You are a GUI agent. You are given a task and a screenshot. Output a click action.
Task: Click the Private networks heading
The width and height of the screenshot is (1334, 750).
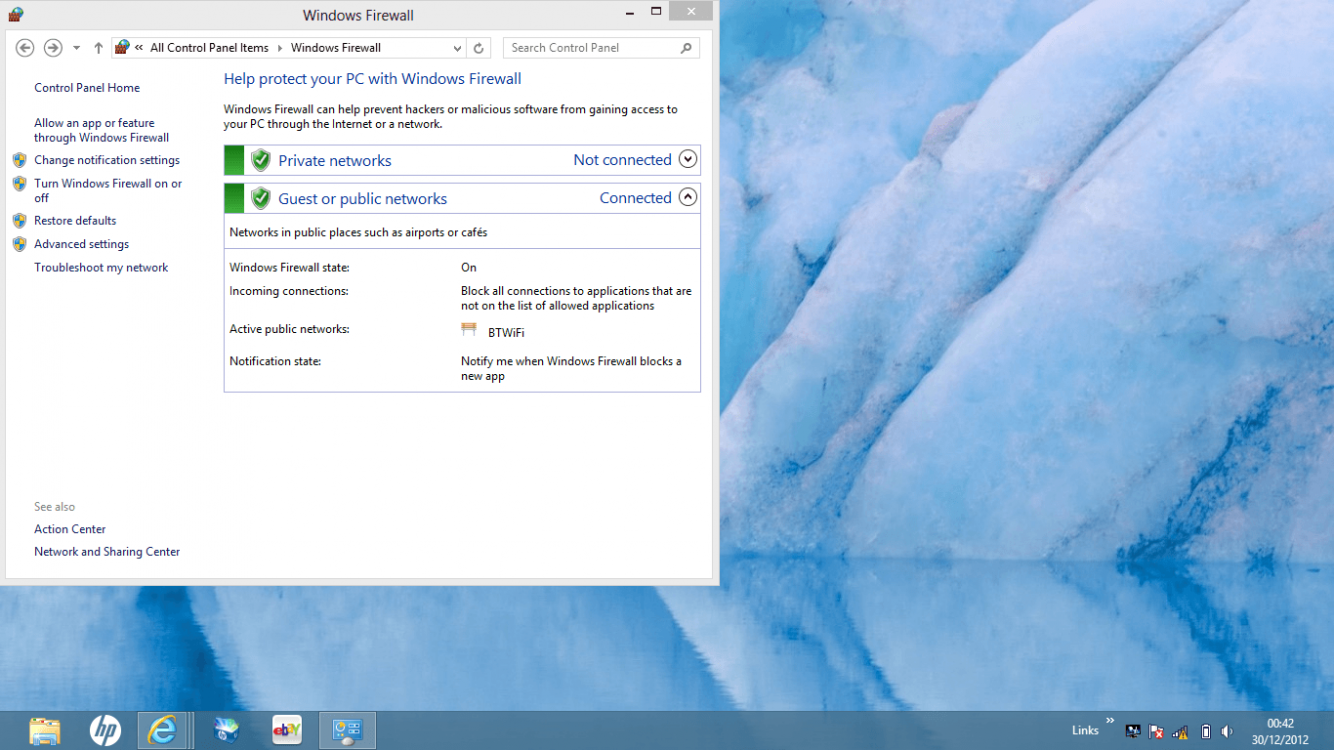point(335,161)
